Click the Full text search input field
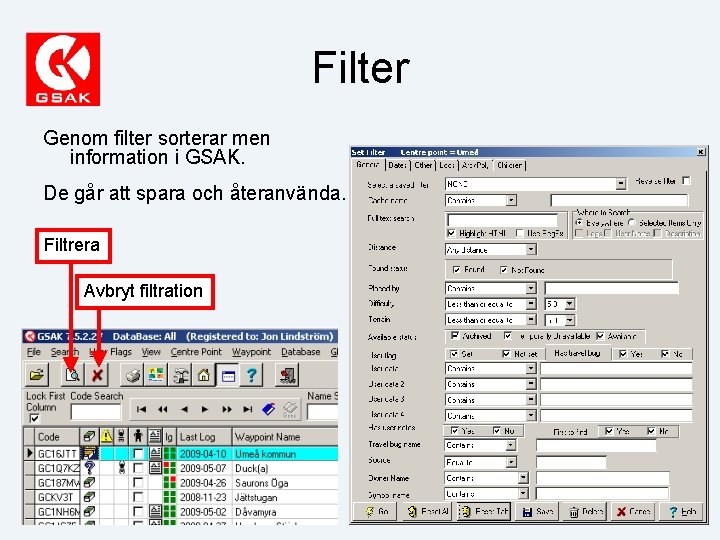This screenshot has height=540, width=720. (x=502, y=220)
